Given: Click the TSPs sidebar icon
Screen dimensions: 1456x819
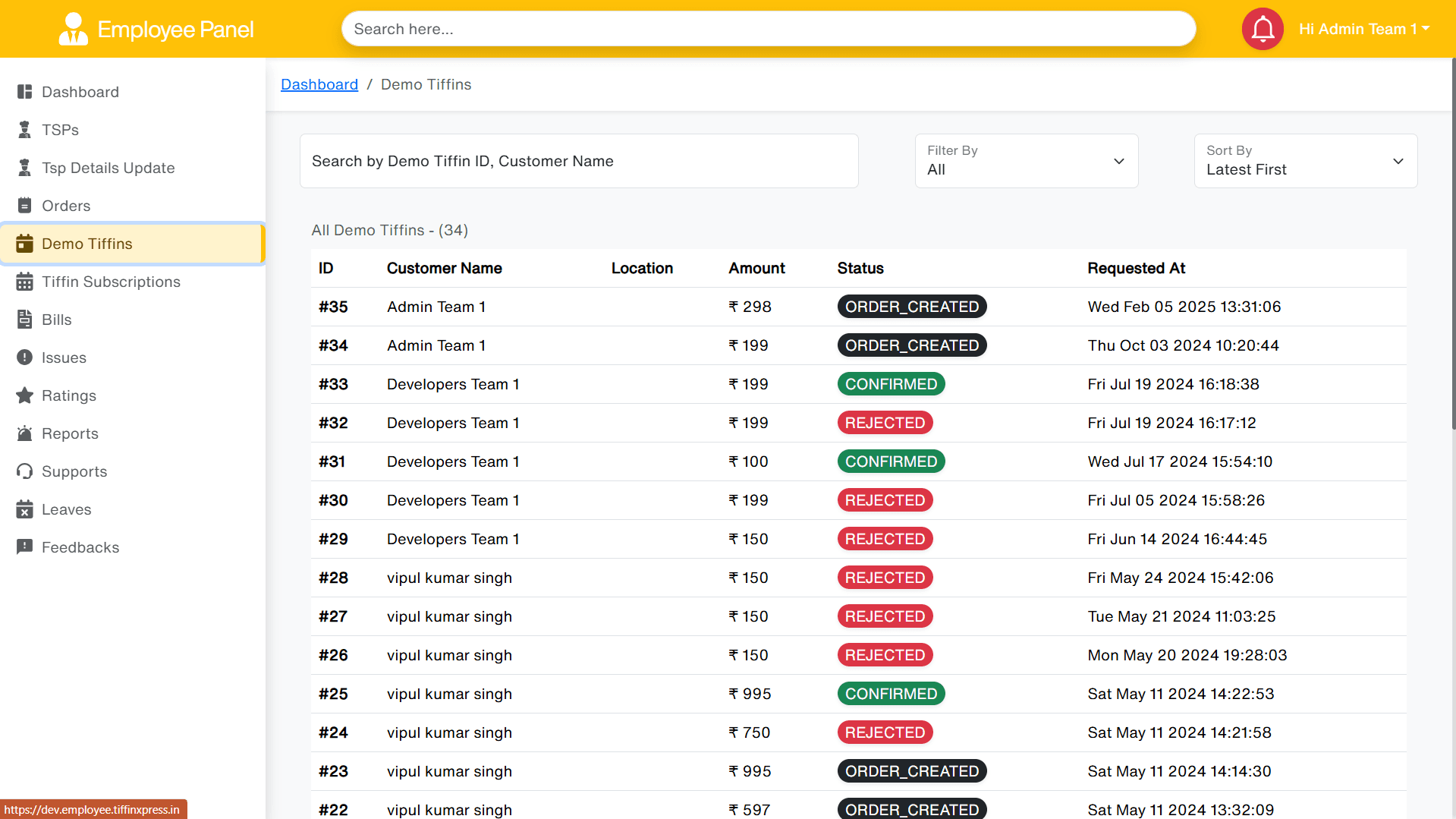Looking at the screenshot, I should (24, 130).
